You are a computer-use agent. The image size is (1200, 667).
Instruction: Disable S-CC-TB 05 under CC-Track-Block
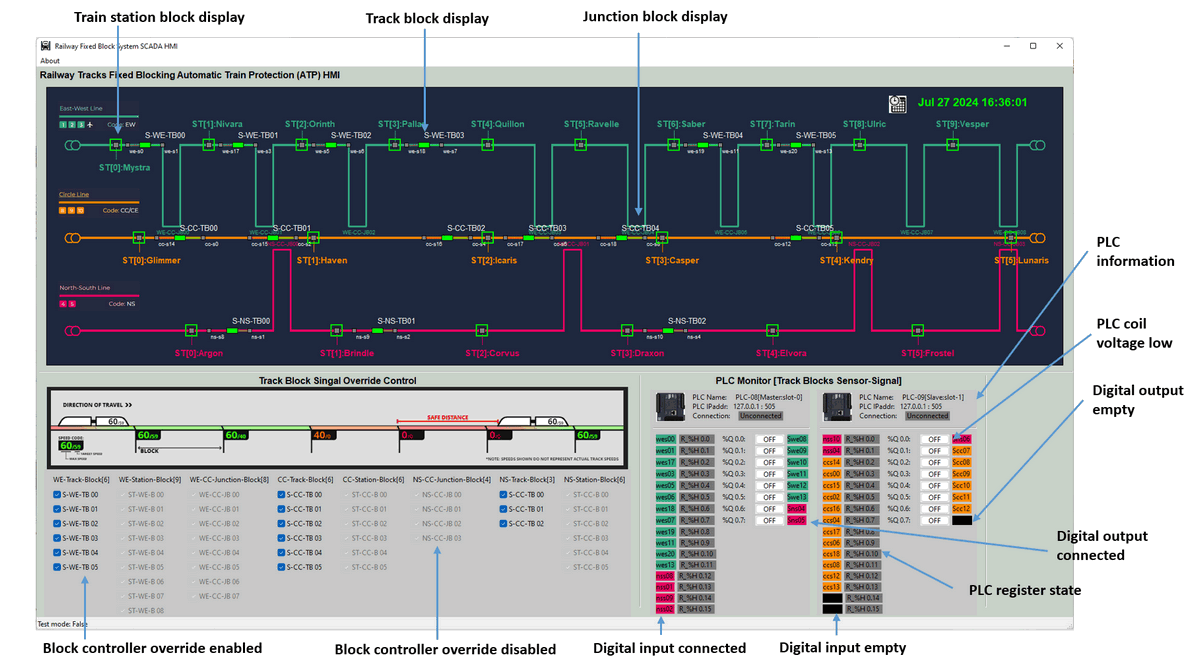tap(282, 567)
